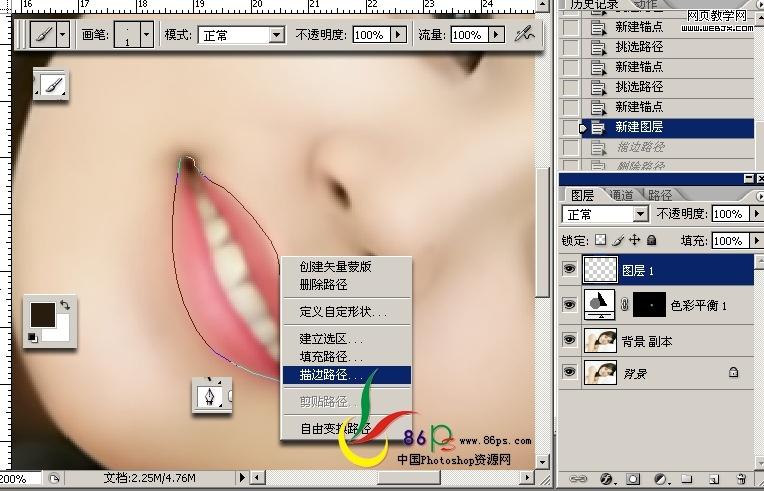Viewport: 764px width, 491px height.
Task: Click the dark foreground color swatch
Action: (42, 315)
